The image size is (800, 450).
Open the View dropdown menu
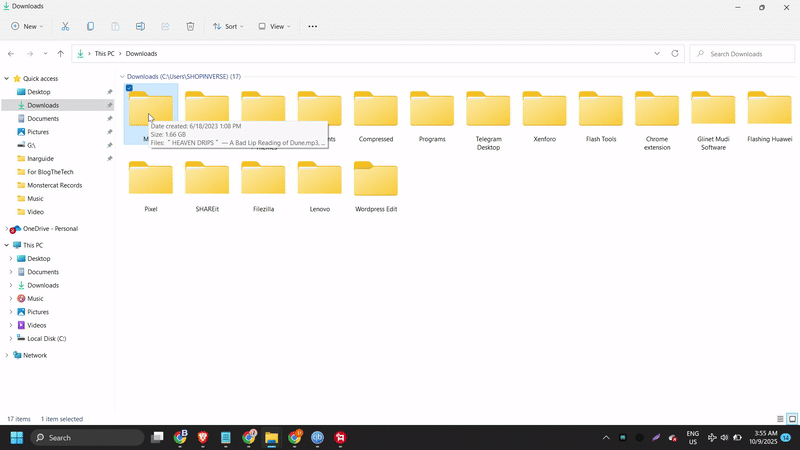274,26
